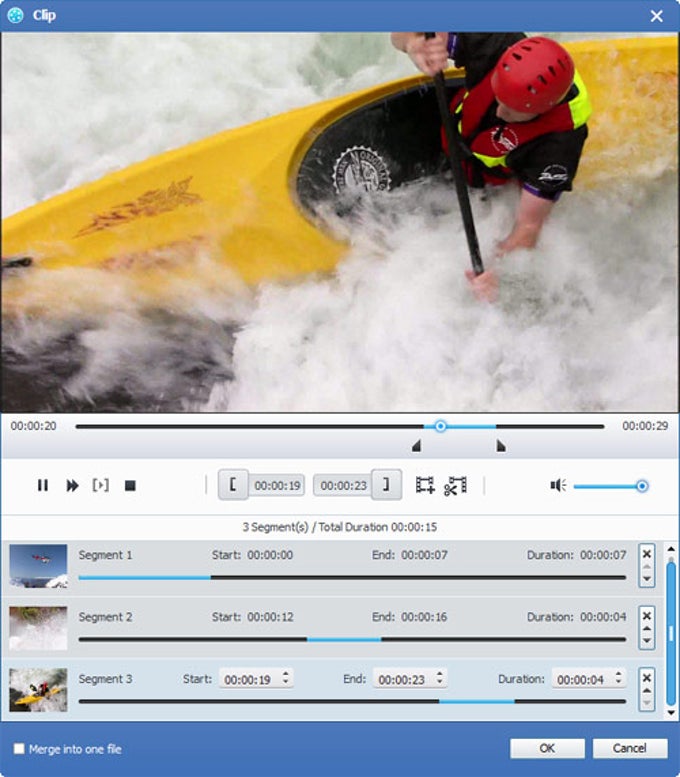Screen dimensions: 680x777
Task: Click the new segment icon
Action: point(425,485)
